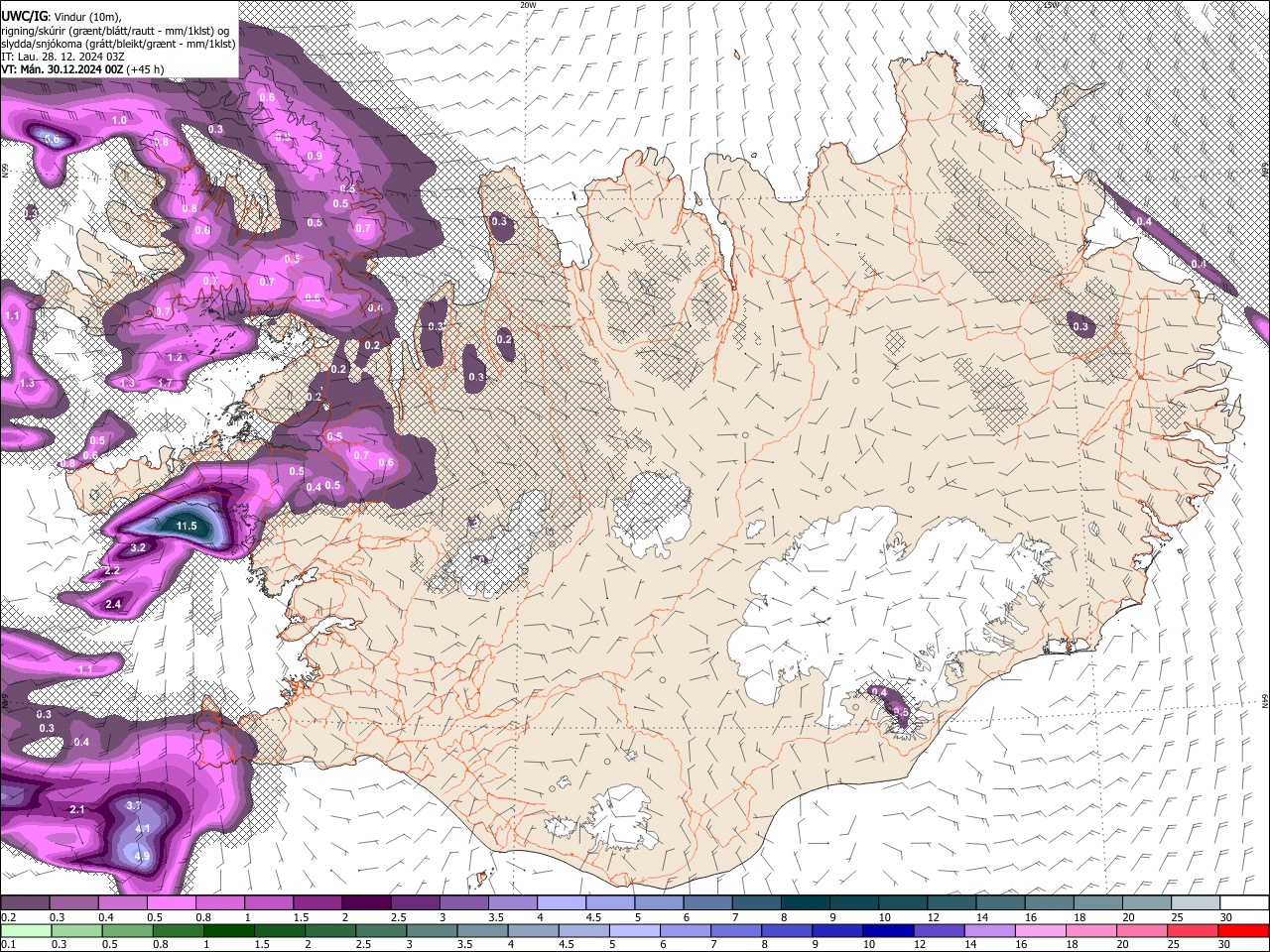Viewport: 1270px width, 952px height.
Task: Pick the dark purple 2 swatch in the upper legend
Action: [366, 902]
